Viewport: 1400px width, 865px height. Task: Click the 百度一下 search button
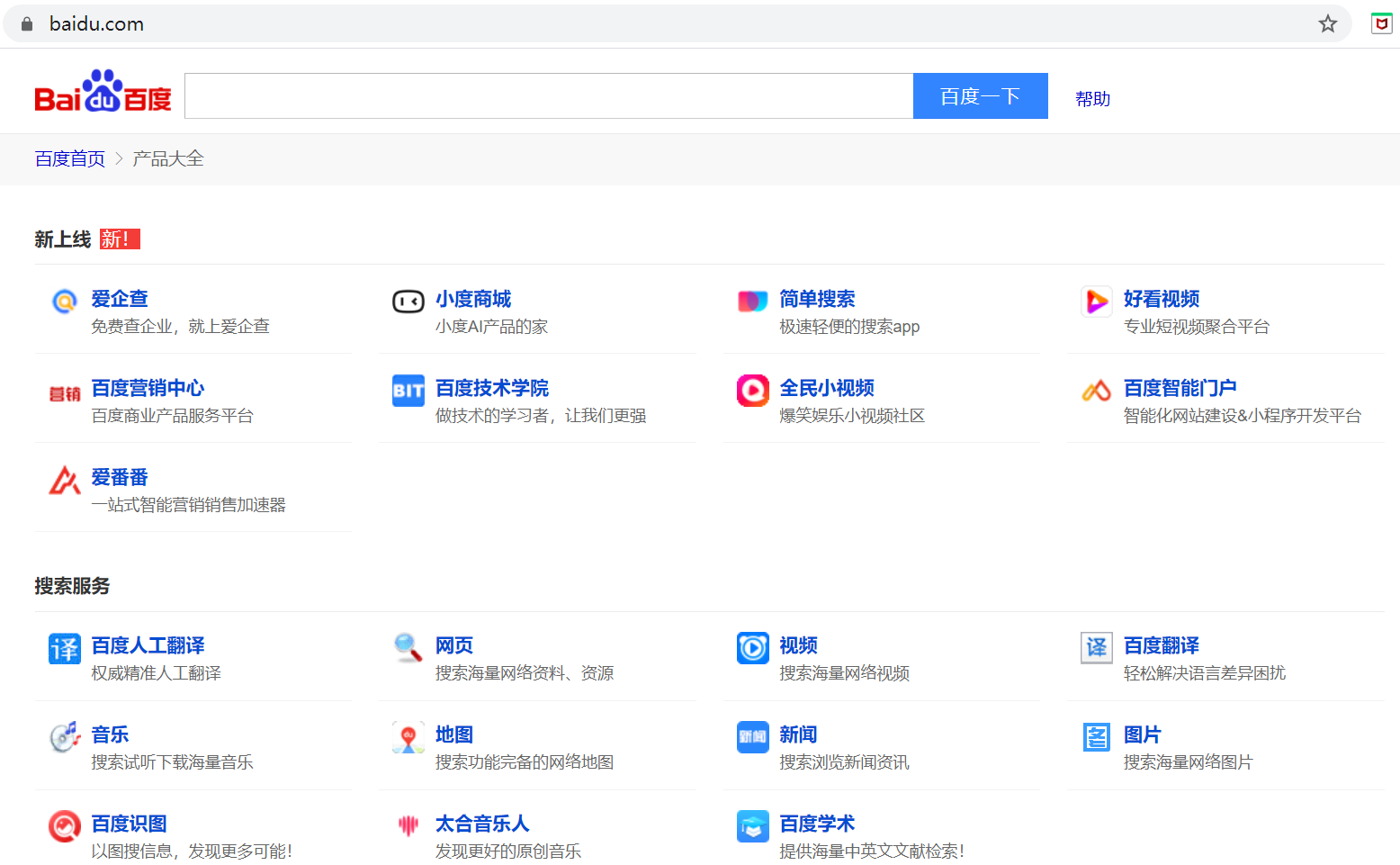pyautogui.click(x=981, y=95)
